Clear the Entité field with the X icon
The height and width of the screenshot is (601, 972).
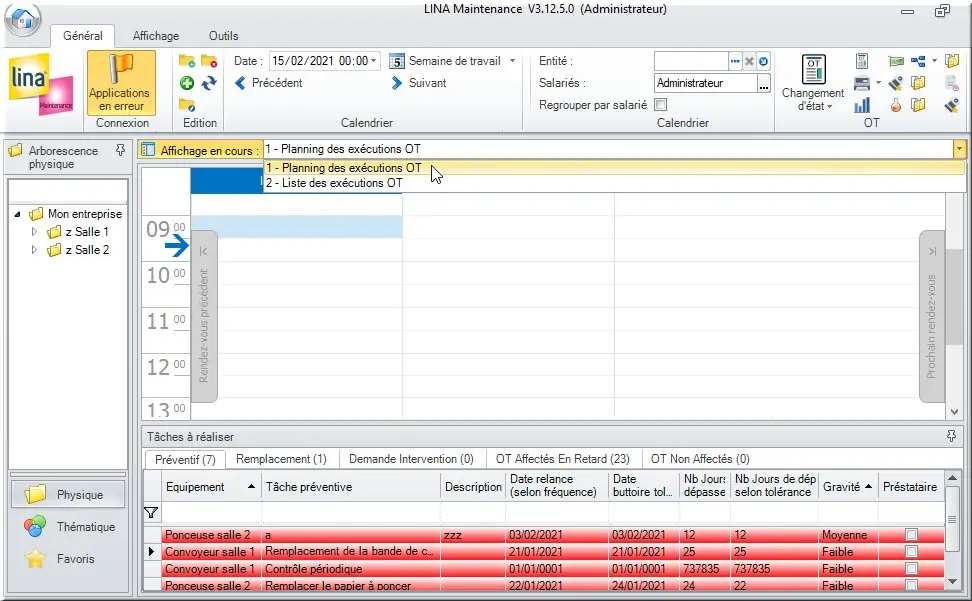pos(749,61)
